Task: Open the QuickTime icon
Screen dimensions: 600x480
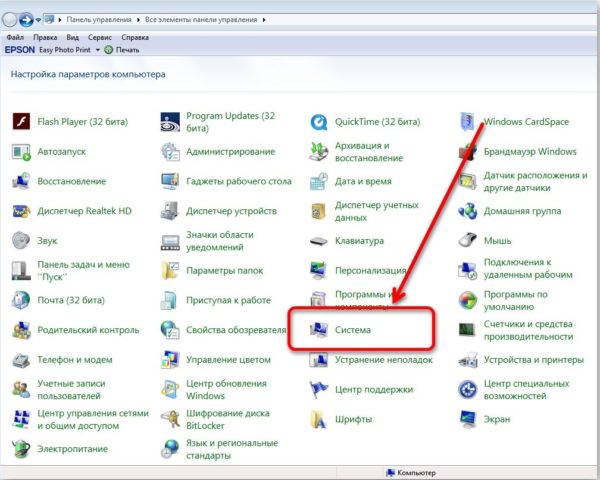Action: click(318, 122)
